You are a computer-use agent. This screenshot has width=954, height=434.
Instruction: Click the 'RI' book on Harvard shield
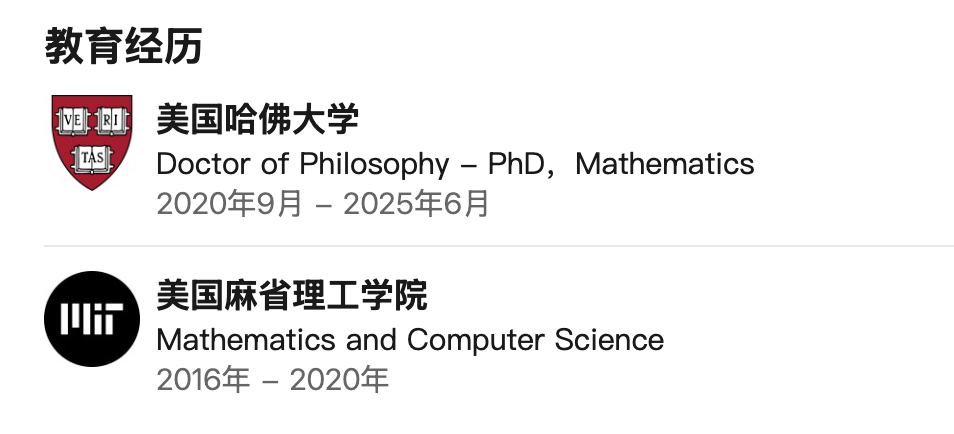(x=111, y=121)
